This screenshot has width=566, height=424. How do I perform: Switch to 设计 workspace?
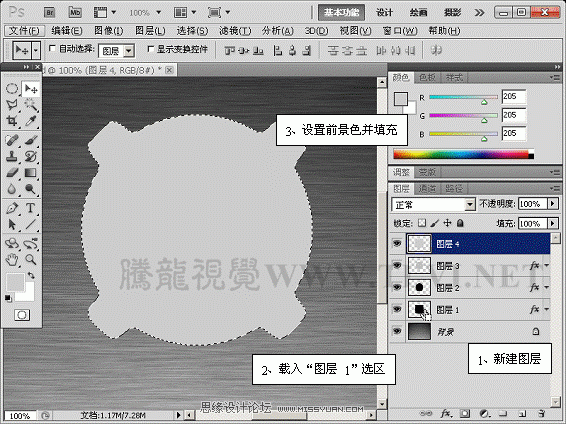pos(384,13)
